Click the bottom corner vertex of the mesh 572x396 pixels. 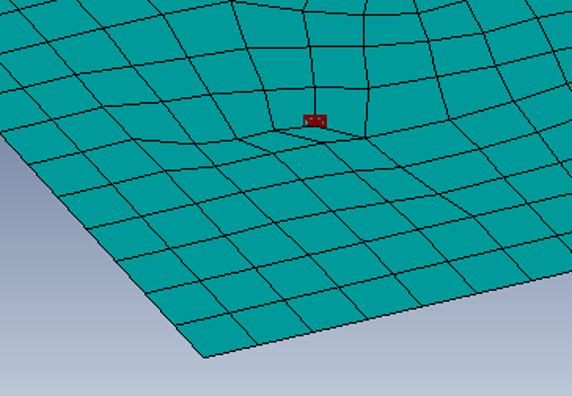(204, 357)
